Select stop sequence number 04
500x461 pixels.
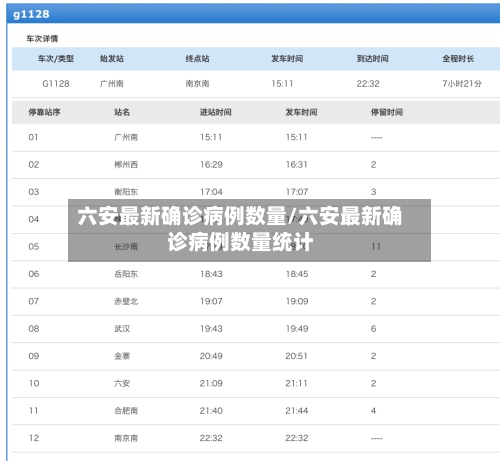(x=34, y=219)
